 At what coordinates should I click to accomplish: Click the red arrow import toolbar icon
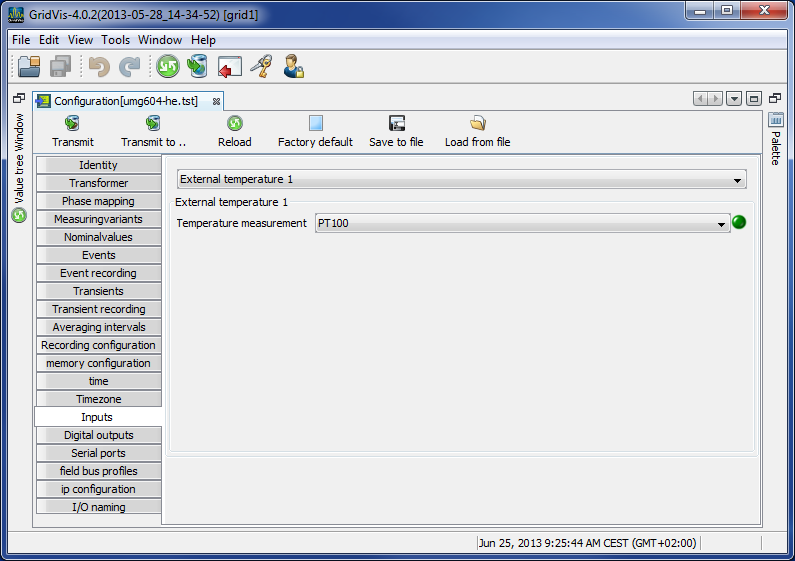tap(230, 67)
